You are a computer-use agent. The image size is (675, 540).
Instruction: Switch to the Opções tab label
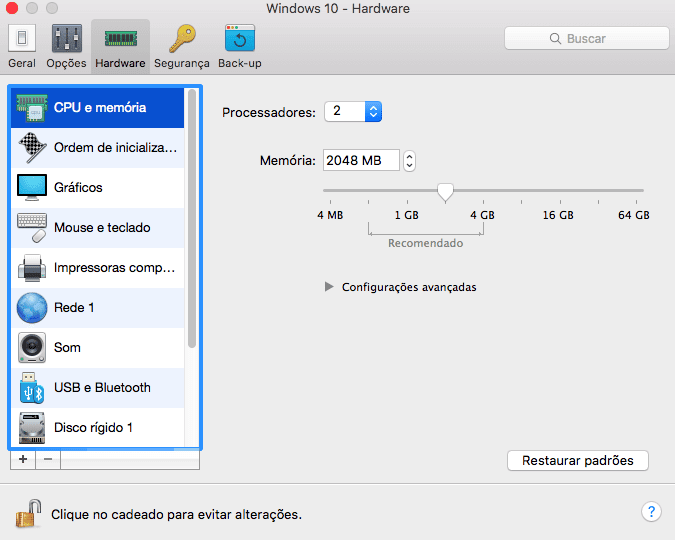click(x=66, y=63)
